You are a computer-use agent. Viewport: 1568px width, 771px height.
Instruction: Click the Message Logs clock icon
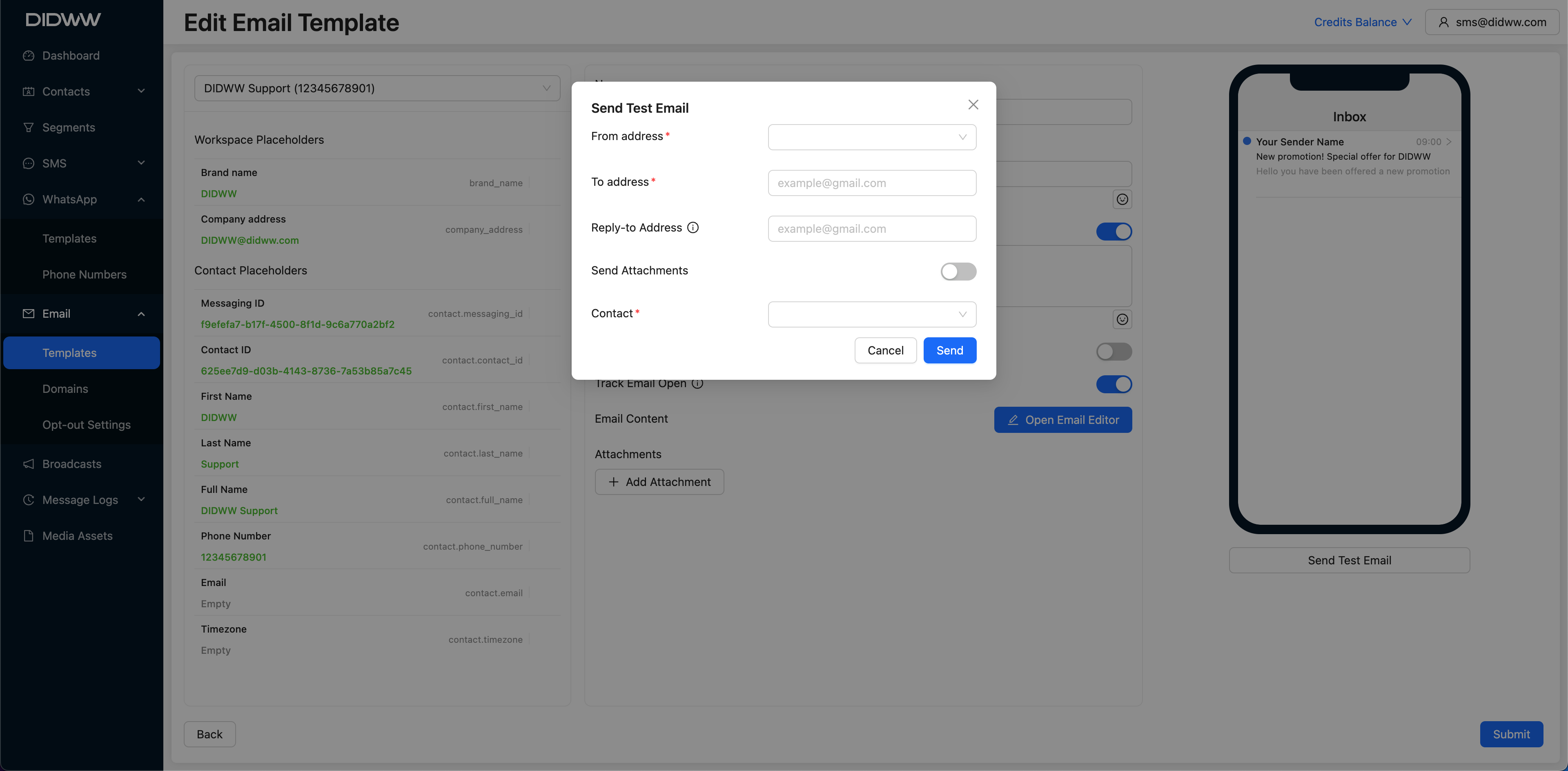[28, 499]
